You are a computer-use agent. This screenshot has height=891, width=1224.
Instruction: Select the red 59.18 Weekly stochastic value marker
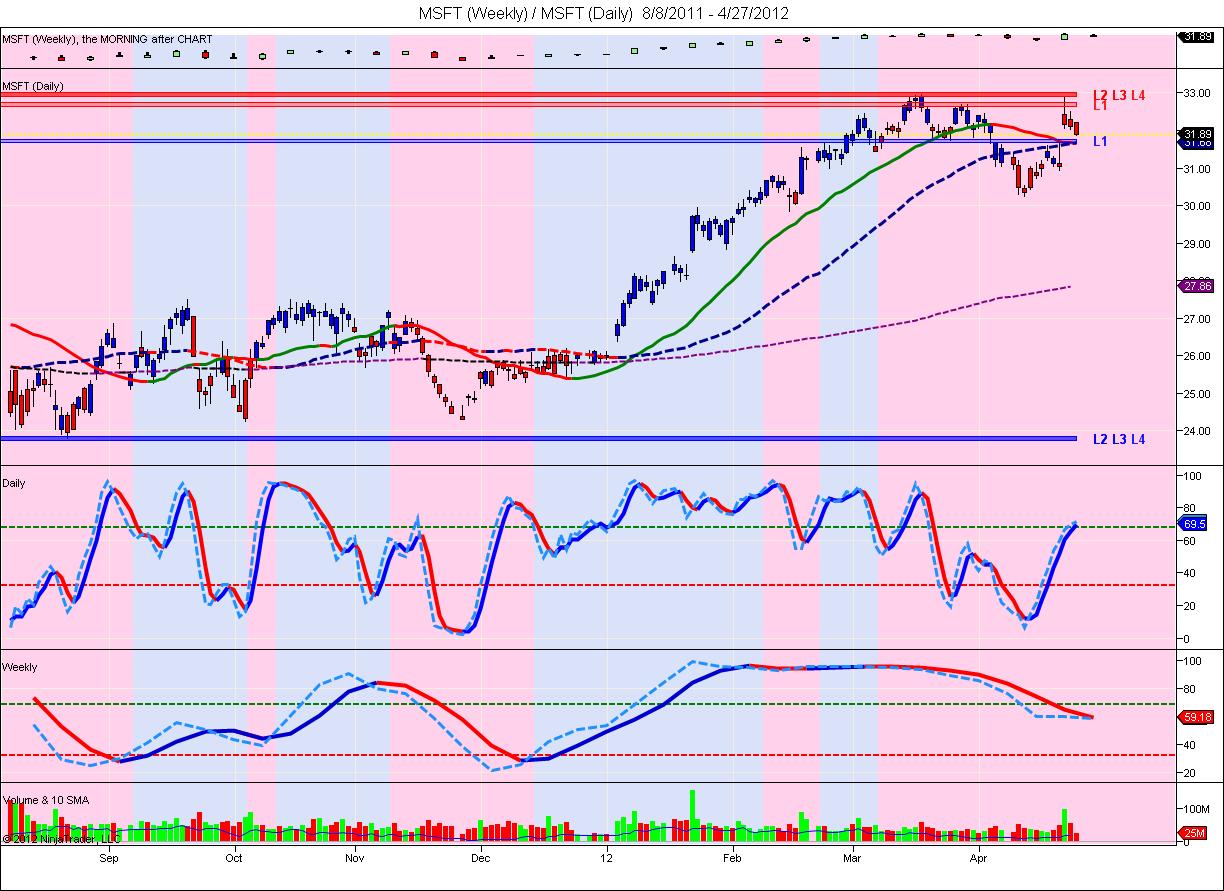(x=1196, y=717)
